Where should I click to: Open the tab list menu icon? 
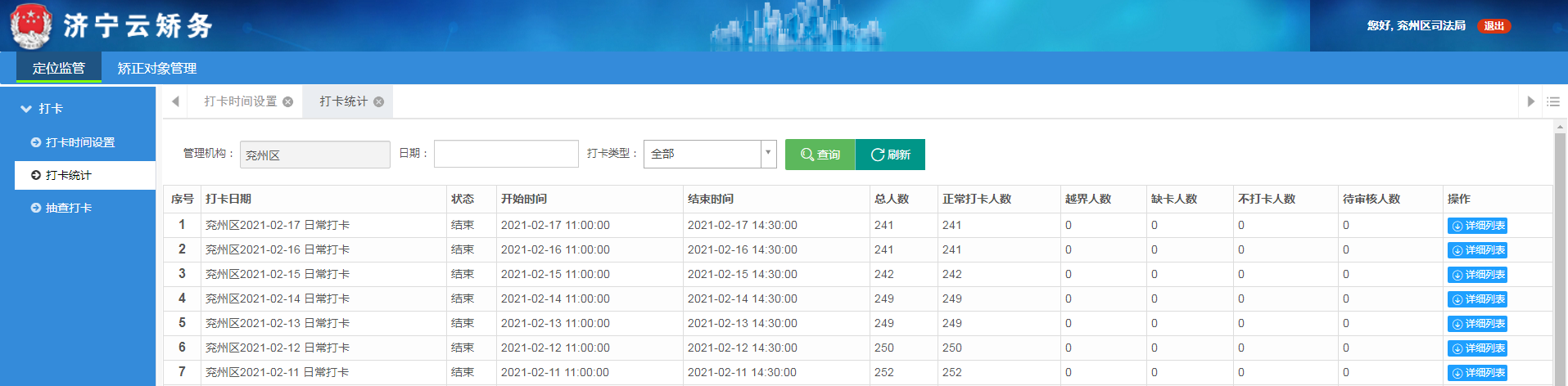coord(1552,102)
